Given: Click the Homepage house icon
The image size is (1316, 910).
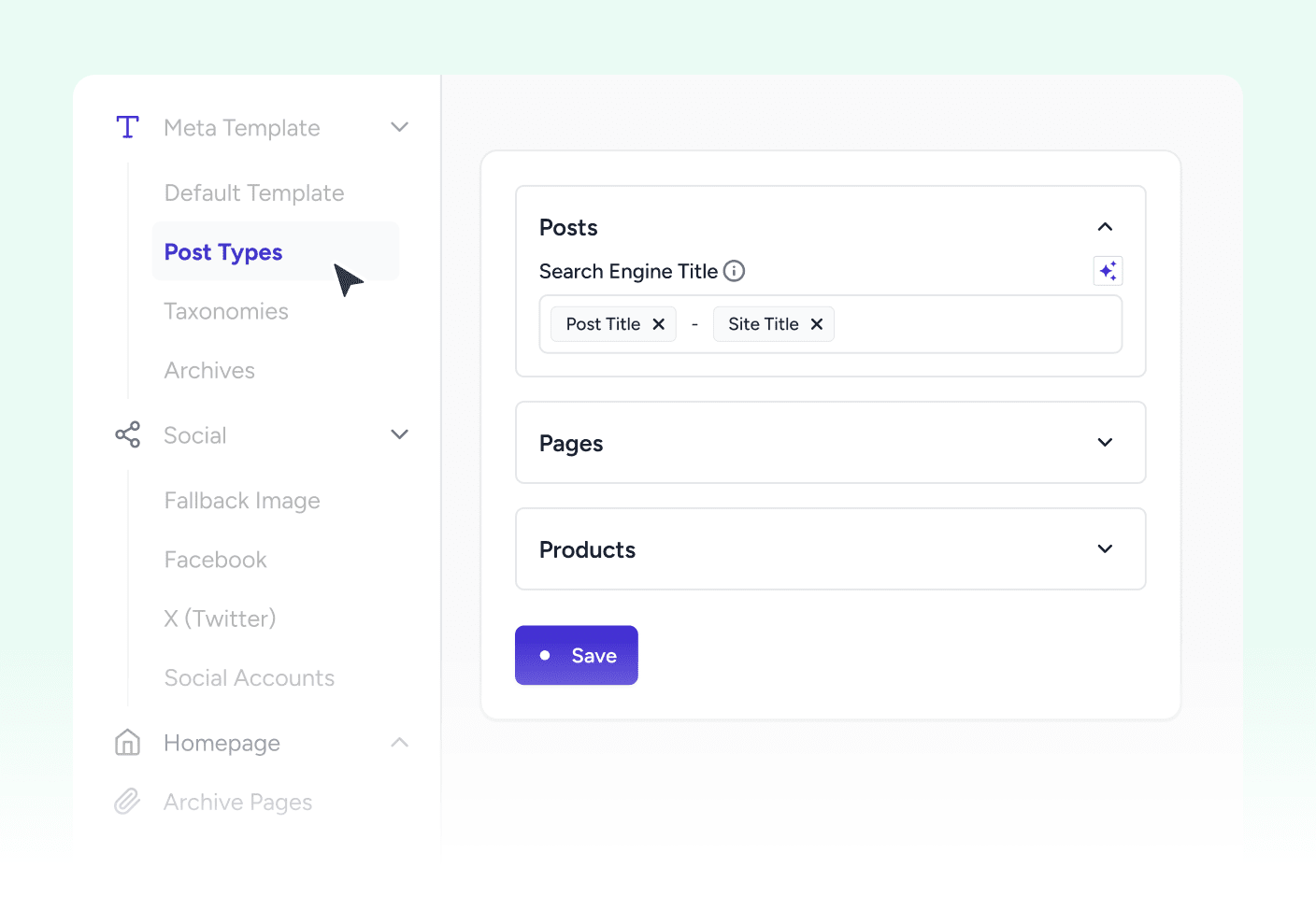Looking at the screenshot, I should click(128, 743).
